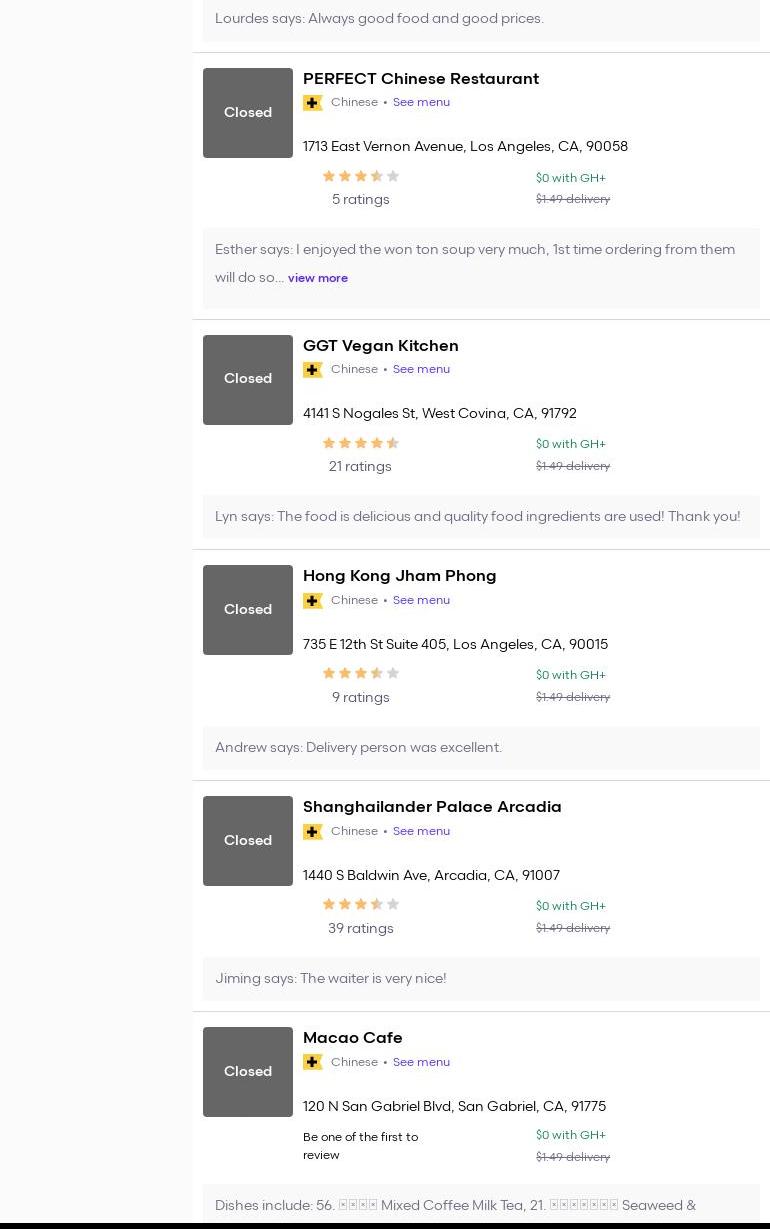Click GH+ badge icon under Hong Kong Jham Phong
This screenshot has width=770, height=1229.
coord(313,601)
